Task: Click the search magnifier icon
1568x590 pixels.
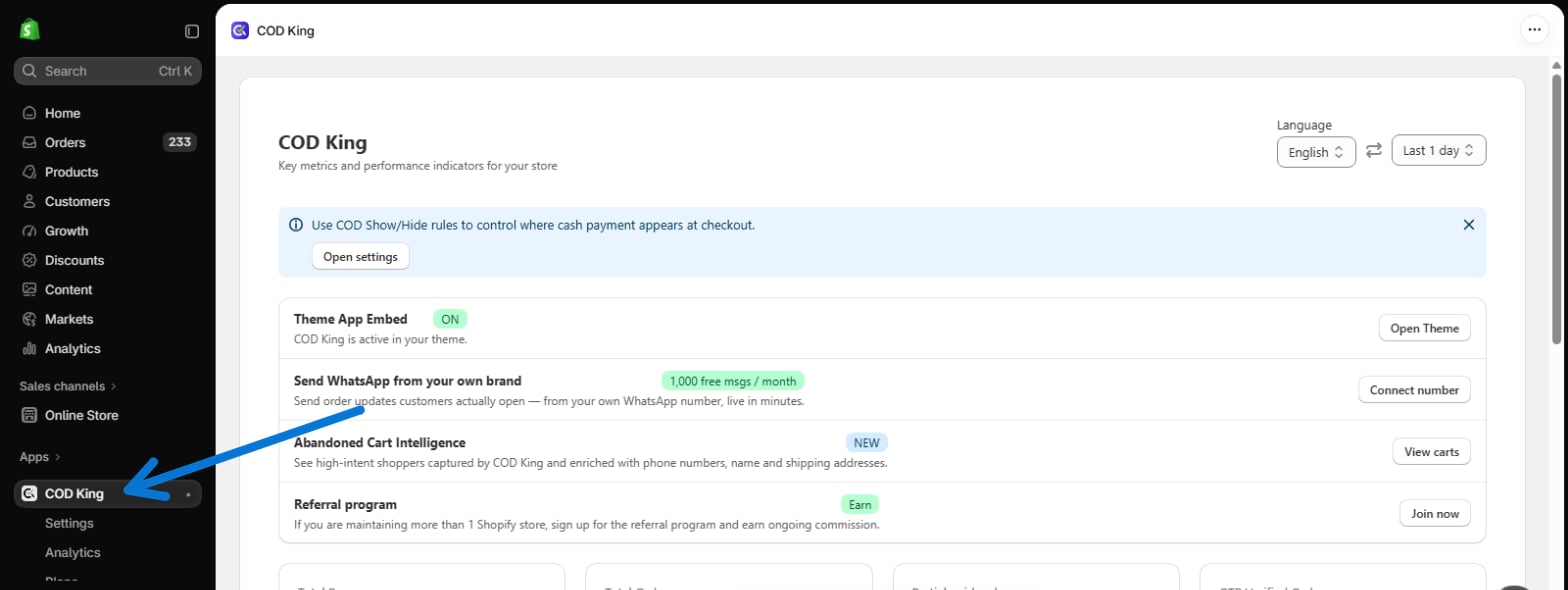Action: click(29, 71)
